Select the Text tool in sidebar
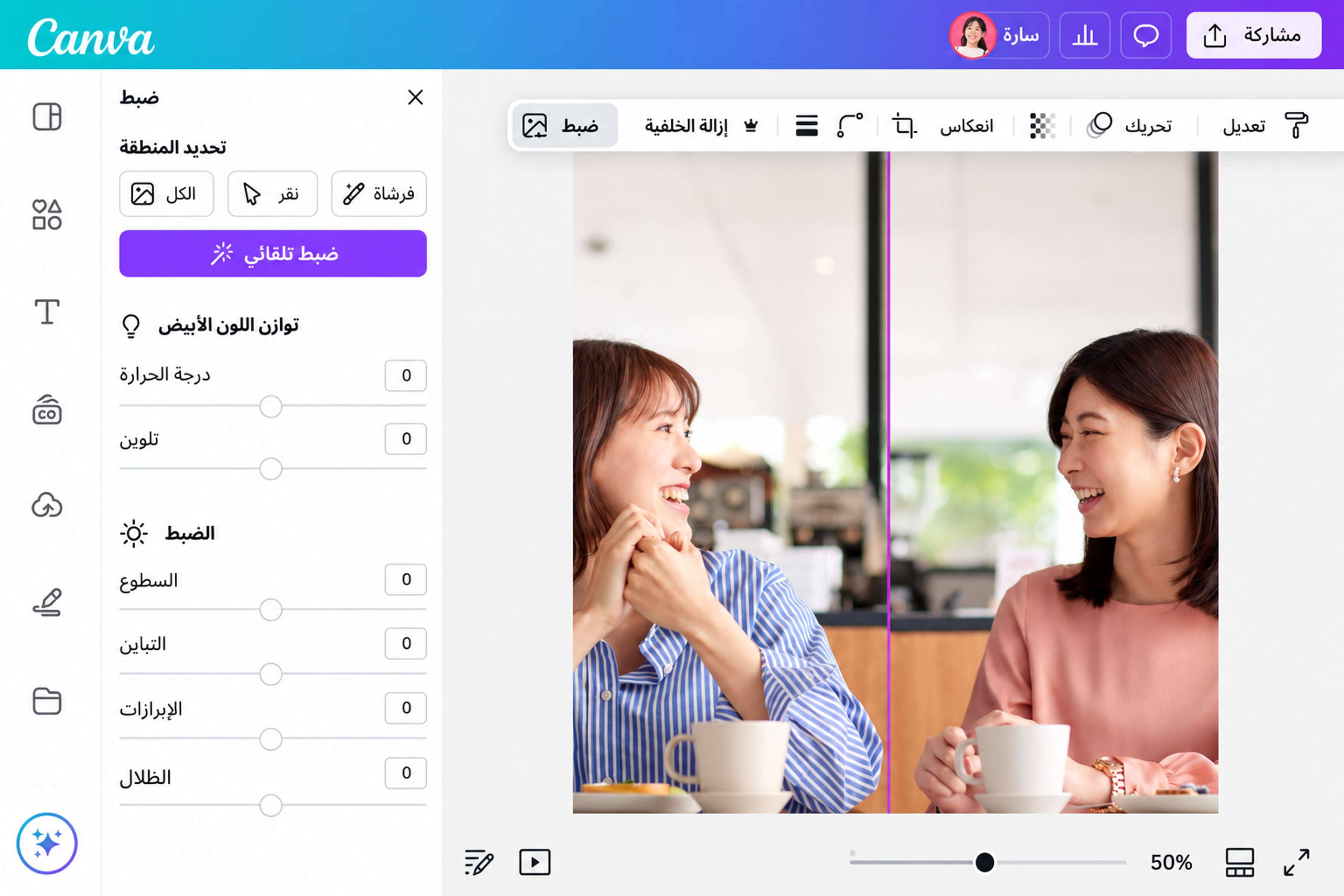 (47, 311)
